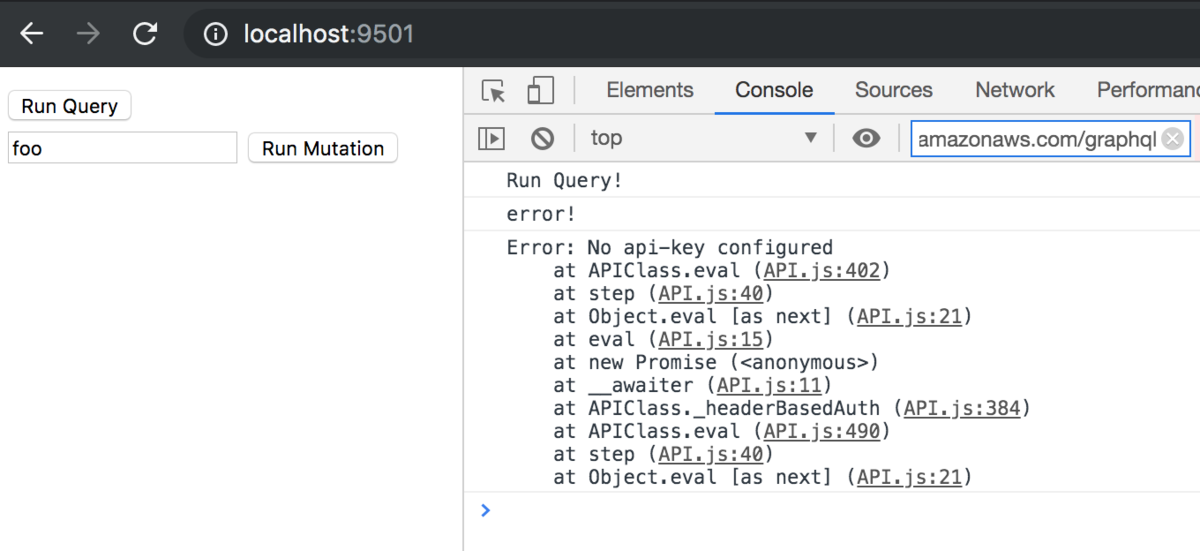Open the API.js:11 source link

(768, 385)
